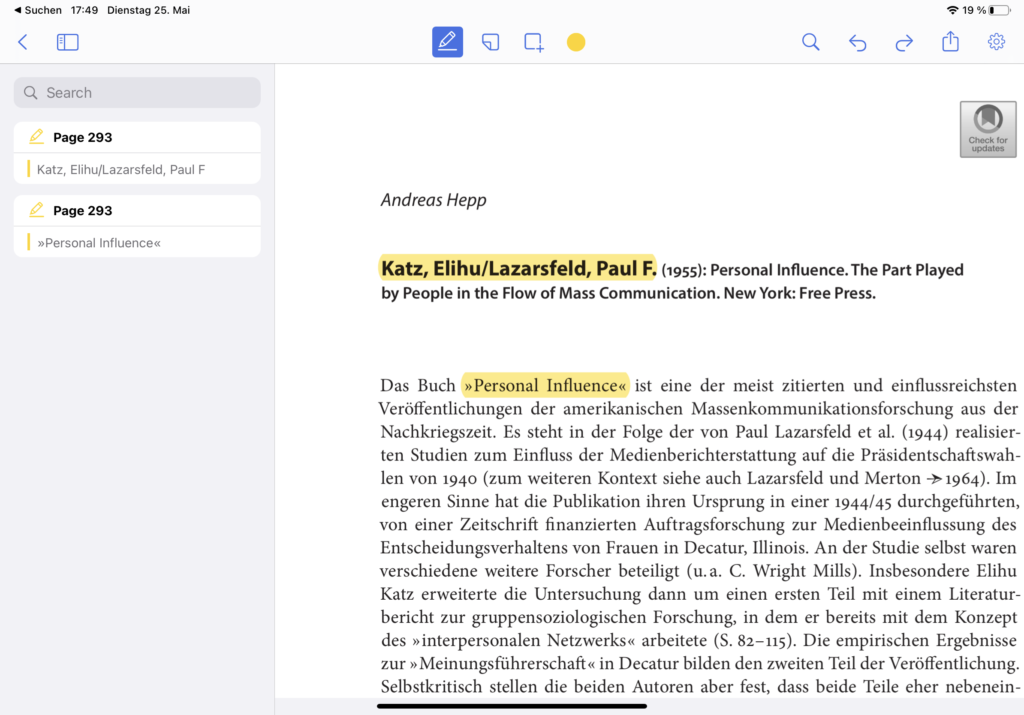The height and width of the screenshot is (715, 1024).
Task: Select the sticky note tool
Action: [x=490, y=42]
